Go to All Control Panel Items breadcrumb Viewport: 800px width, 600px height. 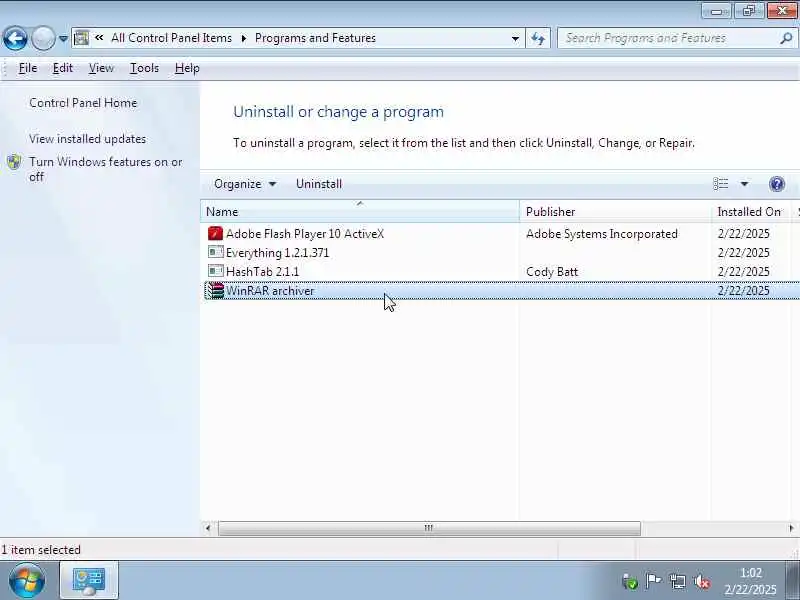171,38
